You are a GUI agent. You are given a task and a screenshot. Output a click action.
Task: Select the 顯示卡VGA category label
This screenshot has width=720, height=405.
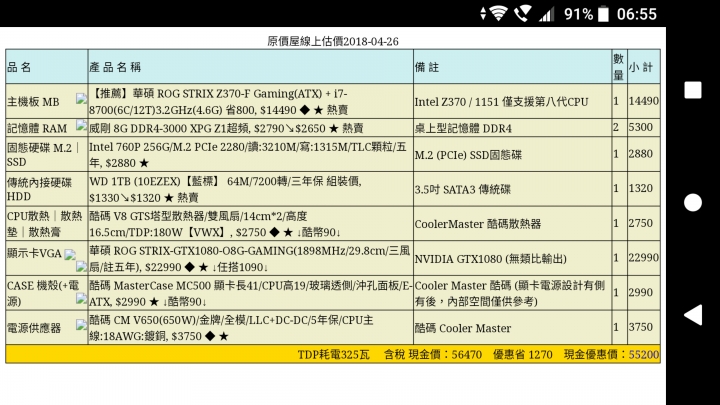pyautogui.click(x=34, y=253)
